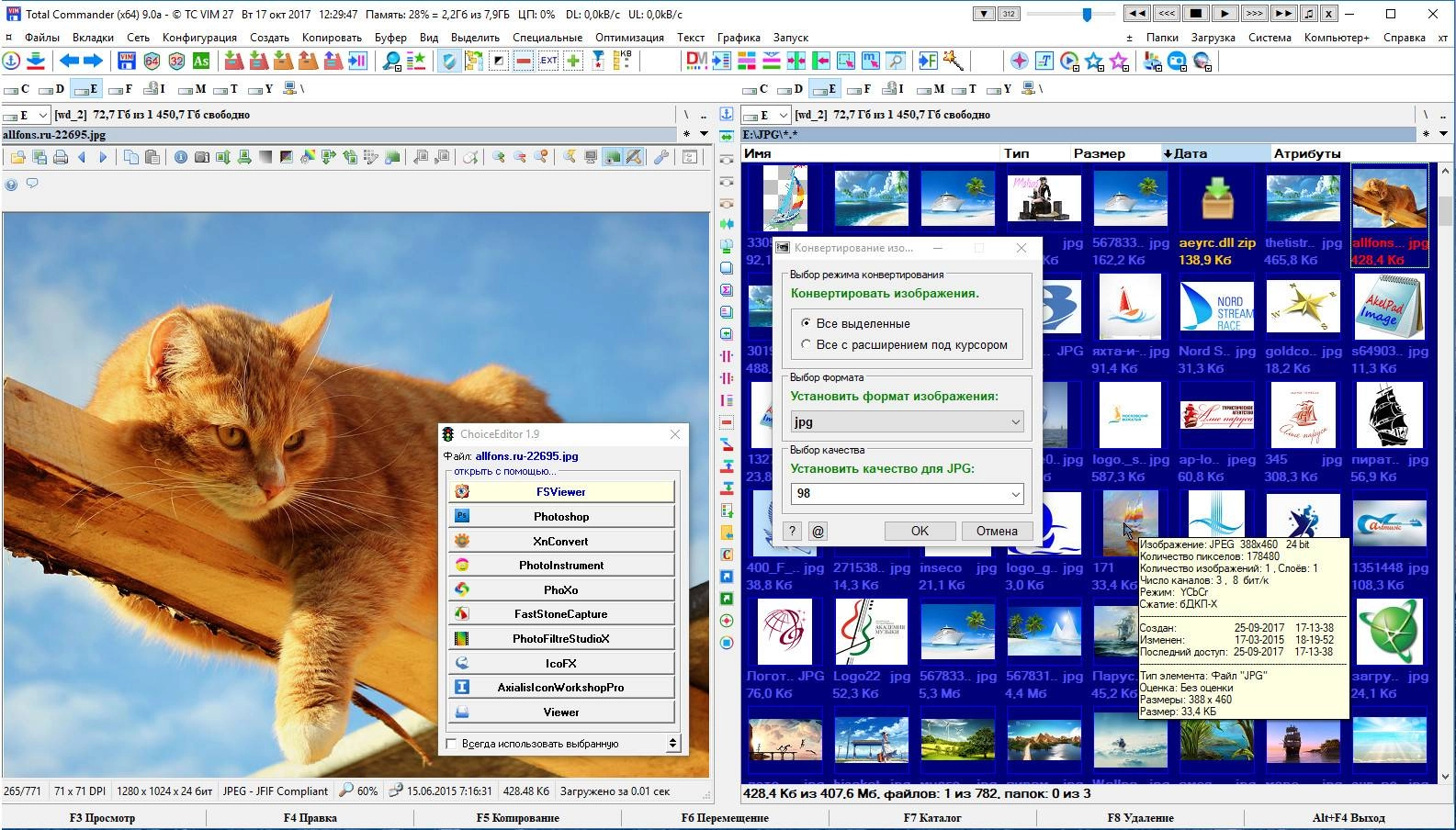The width and height of the screenshot is (1456, 830).
Task: Open the search magnifier tool in main toolbar
Action: (392, 62)
